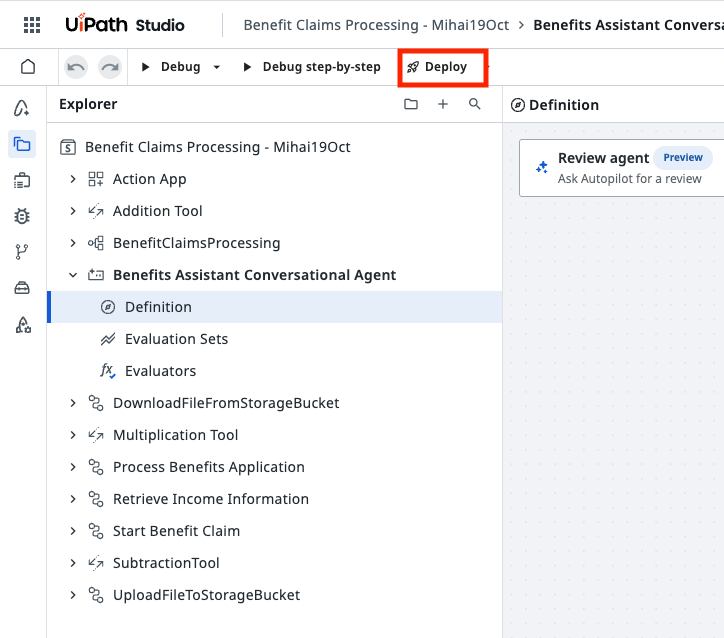Redo the last action

pos(110,67)
